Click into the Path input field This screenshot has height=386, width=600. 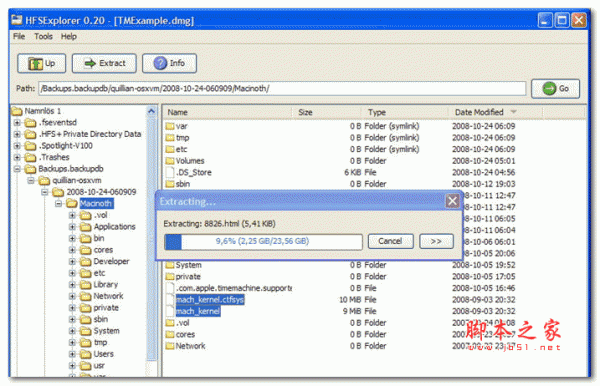282,89
